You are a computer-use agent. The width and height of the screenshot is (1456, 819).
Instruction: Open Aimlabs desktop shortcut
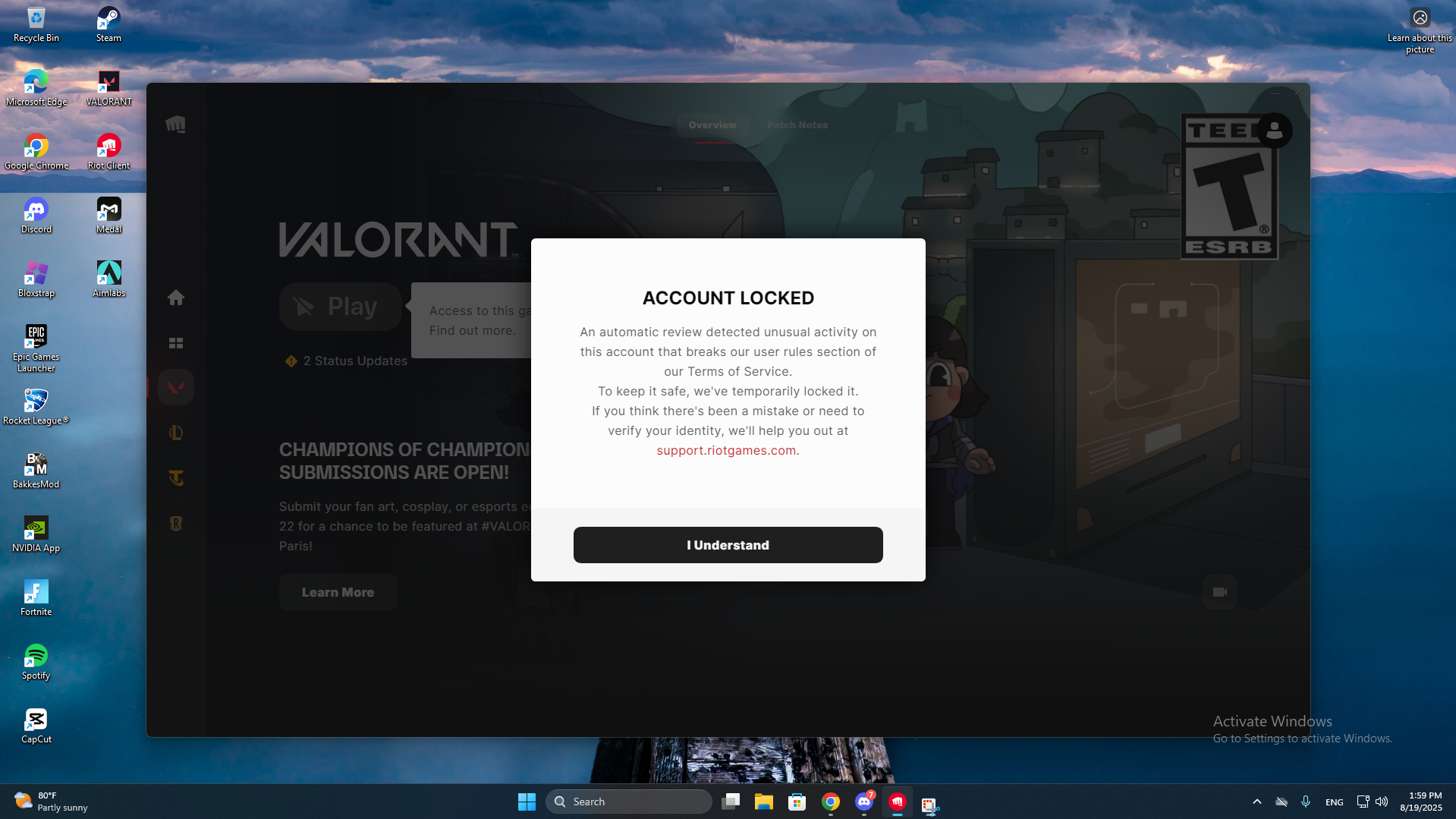[x=108, y=279]
